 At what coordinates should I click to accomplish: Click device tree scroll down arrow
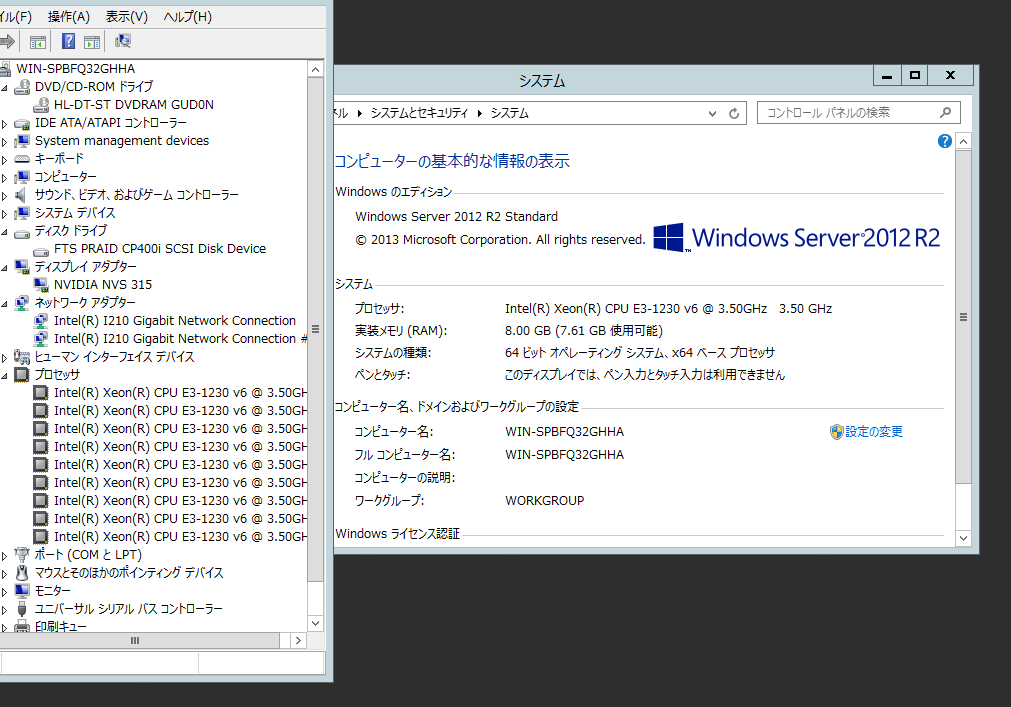tap(315, 623)
